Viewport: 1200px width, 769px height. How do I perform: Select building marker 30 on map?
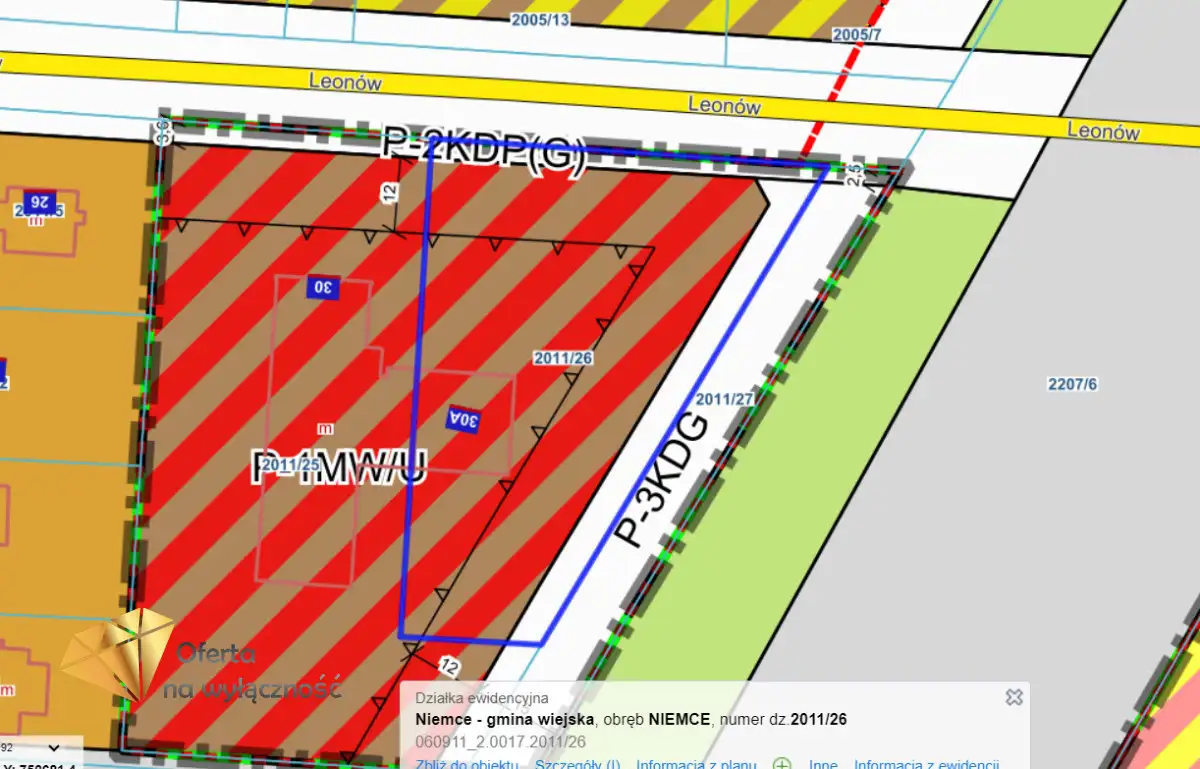[323, 287]
